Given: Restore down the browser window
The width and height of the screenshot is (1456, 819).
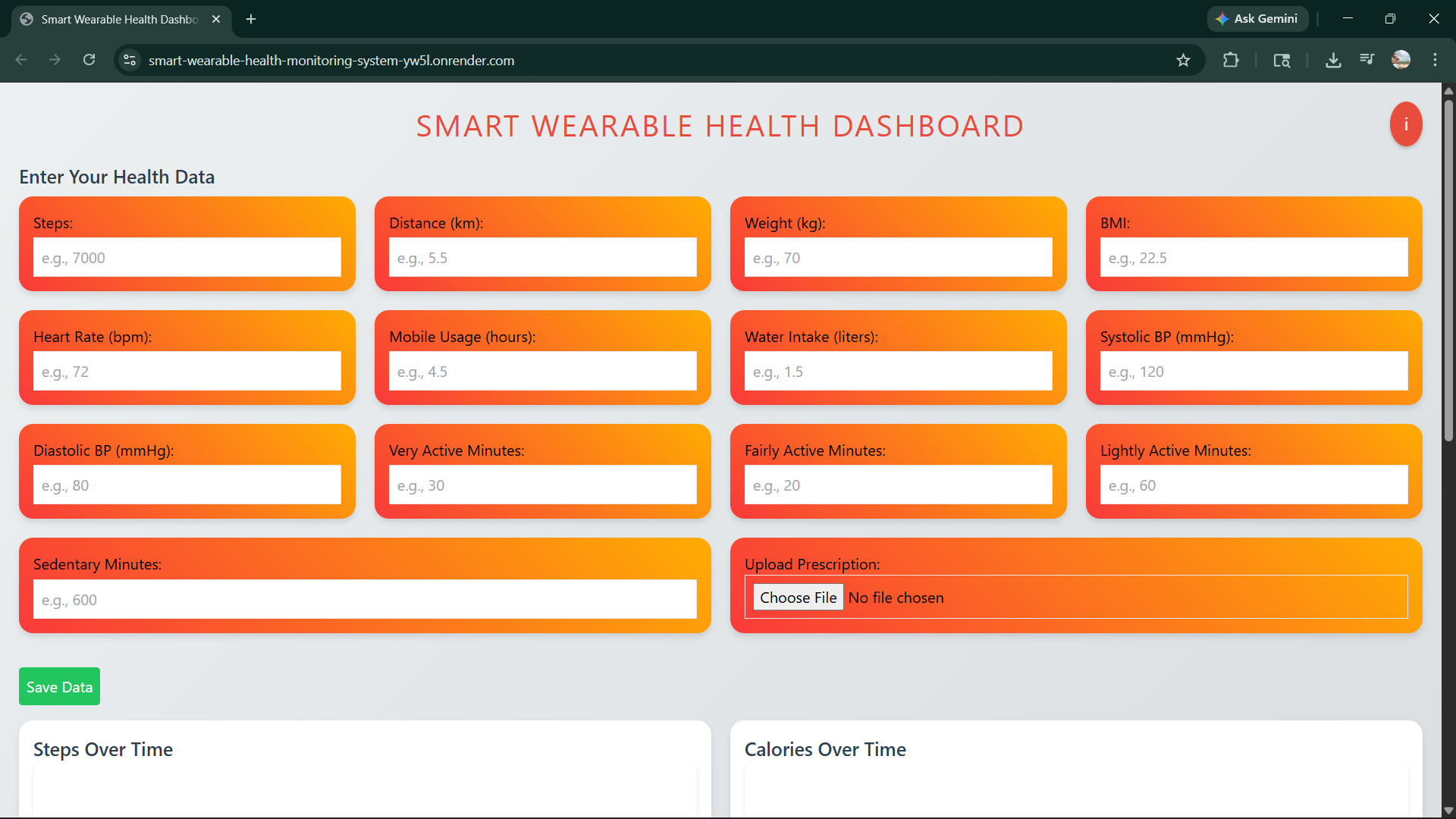Looking at the screenshot, I should click(1390, 19).
